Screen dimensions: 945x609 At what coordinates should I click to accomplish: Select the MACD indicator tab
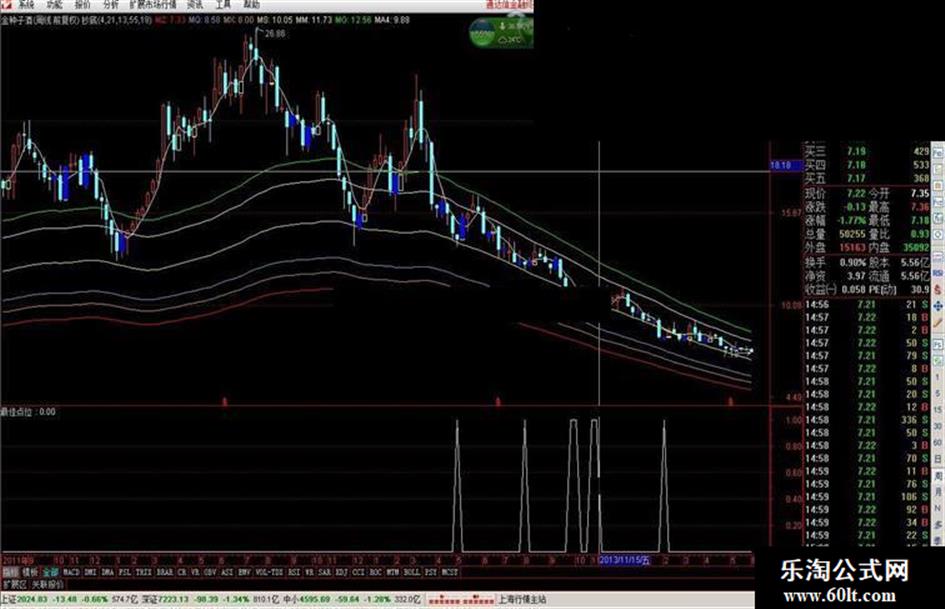coord(71,572)
